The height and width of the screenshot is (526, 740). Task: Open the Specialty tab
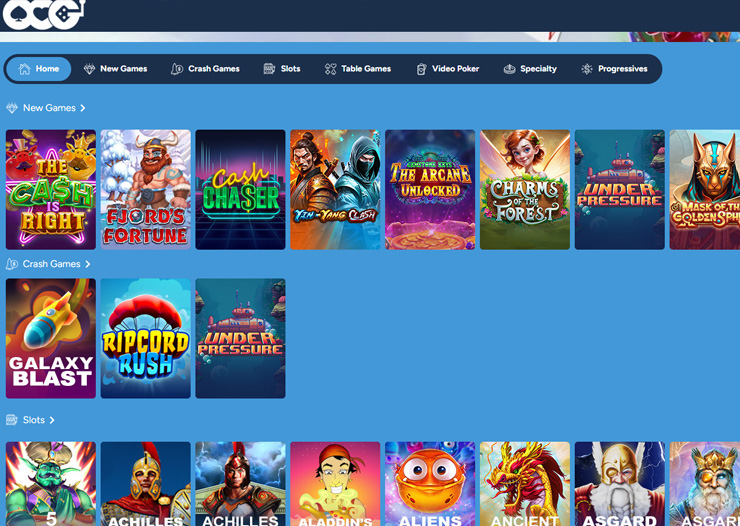[530, 69]
